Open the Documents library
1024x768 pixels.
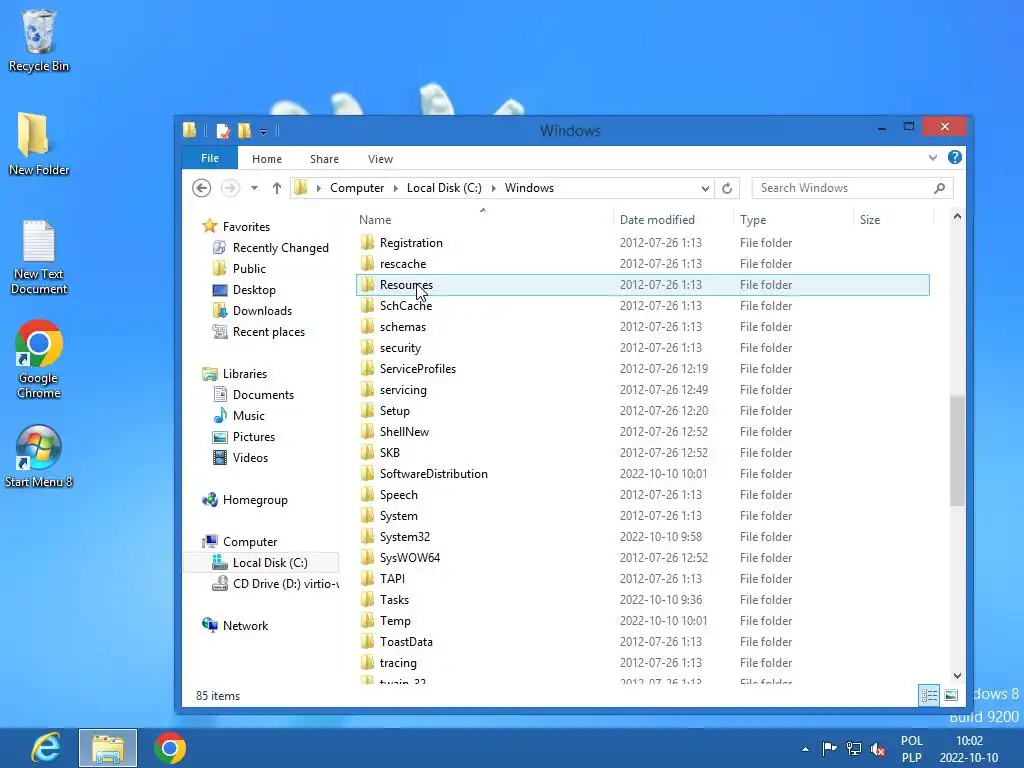click(x=263, y=394)
